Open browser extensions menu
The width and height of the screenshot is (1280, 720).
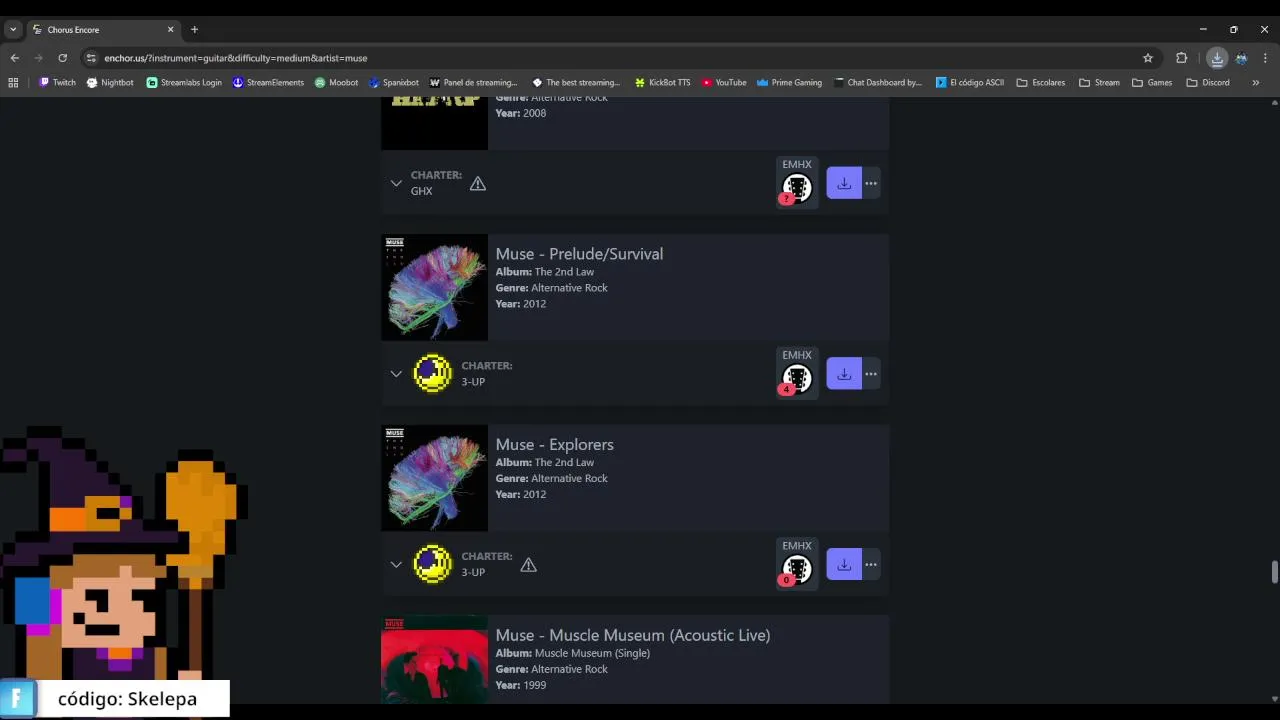(1181, 58)
